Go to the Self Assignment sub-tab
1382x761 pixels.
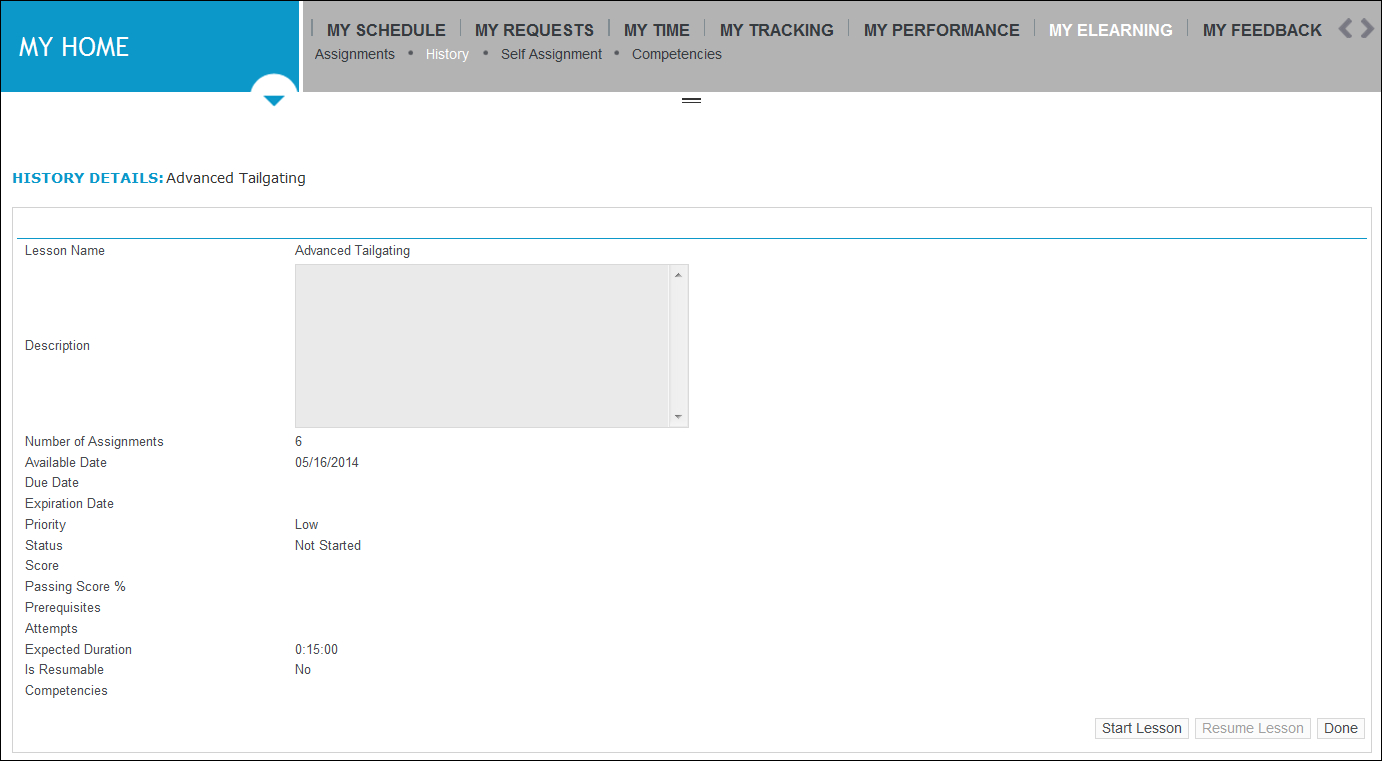551,54
